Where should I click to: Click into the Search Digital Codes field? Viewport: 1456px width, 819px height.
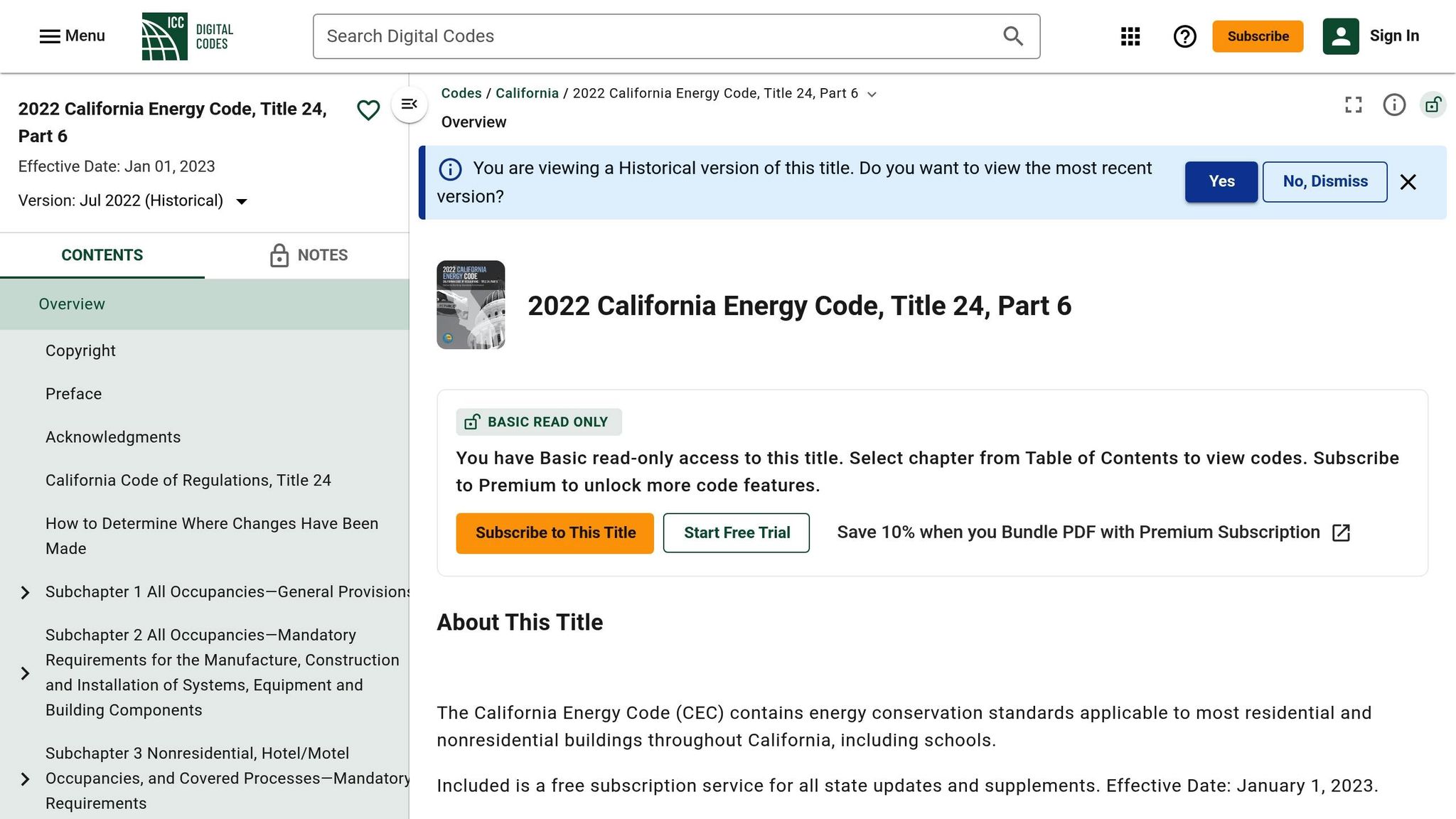(x=654, y=36)
